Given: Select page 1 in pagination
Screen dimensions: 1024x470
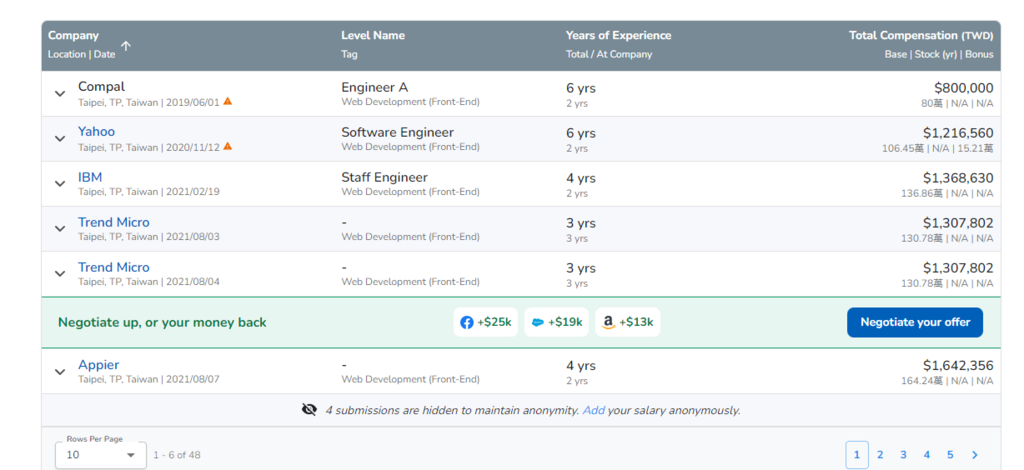Looking at the screenshot, I should coord(857,455).
